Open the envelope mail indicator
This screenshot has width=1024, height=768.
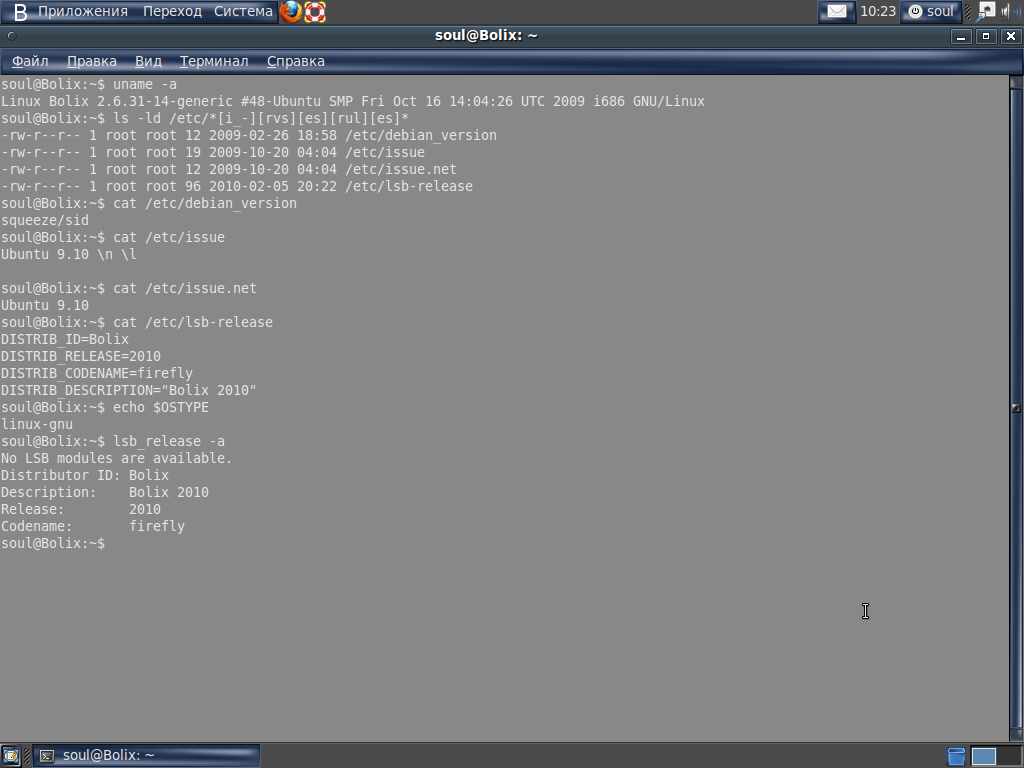coord(837,12)
